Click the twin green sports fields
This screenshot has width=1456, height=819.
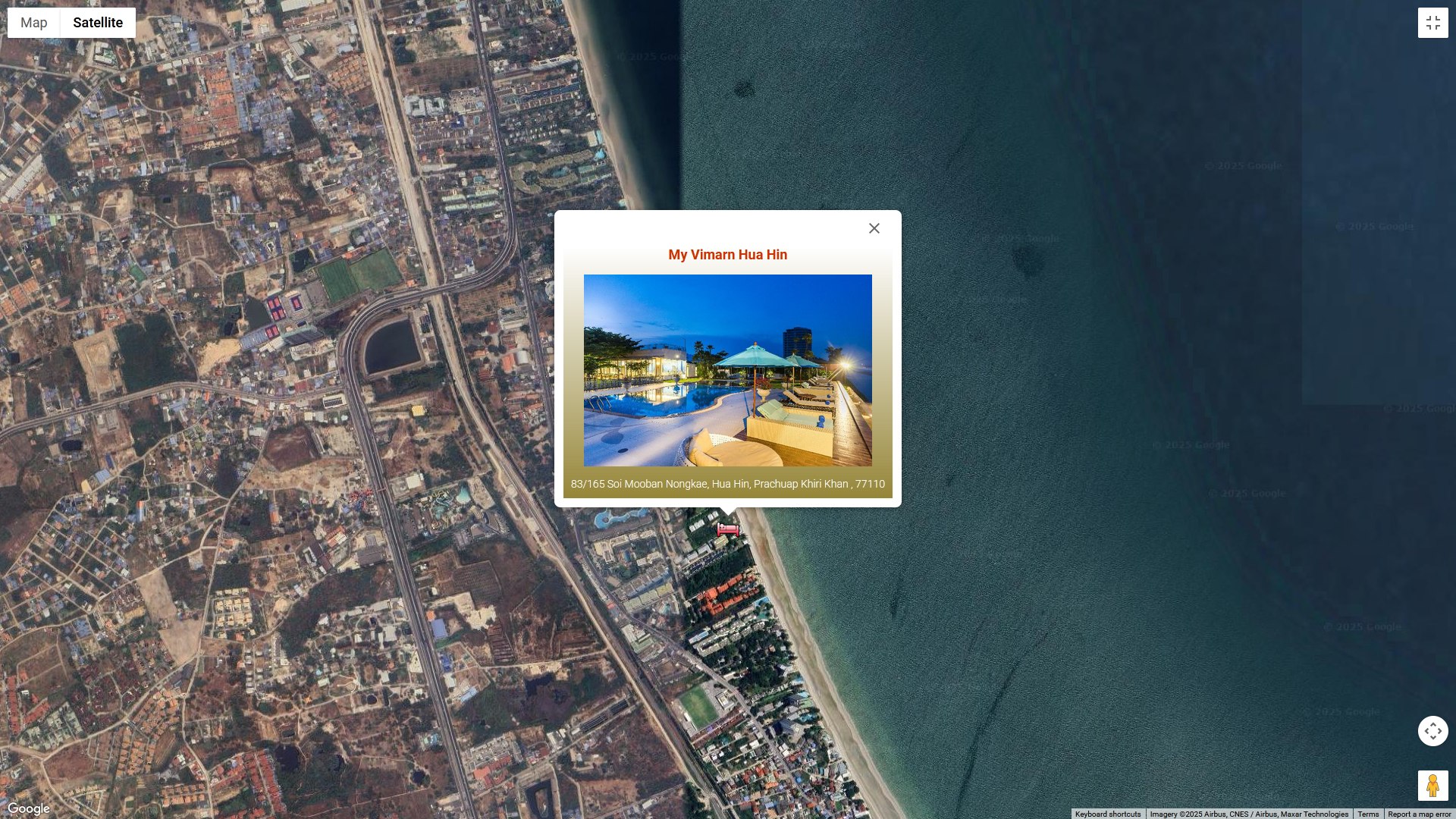359,275
